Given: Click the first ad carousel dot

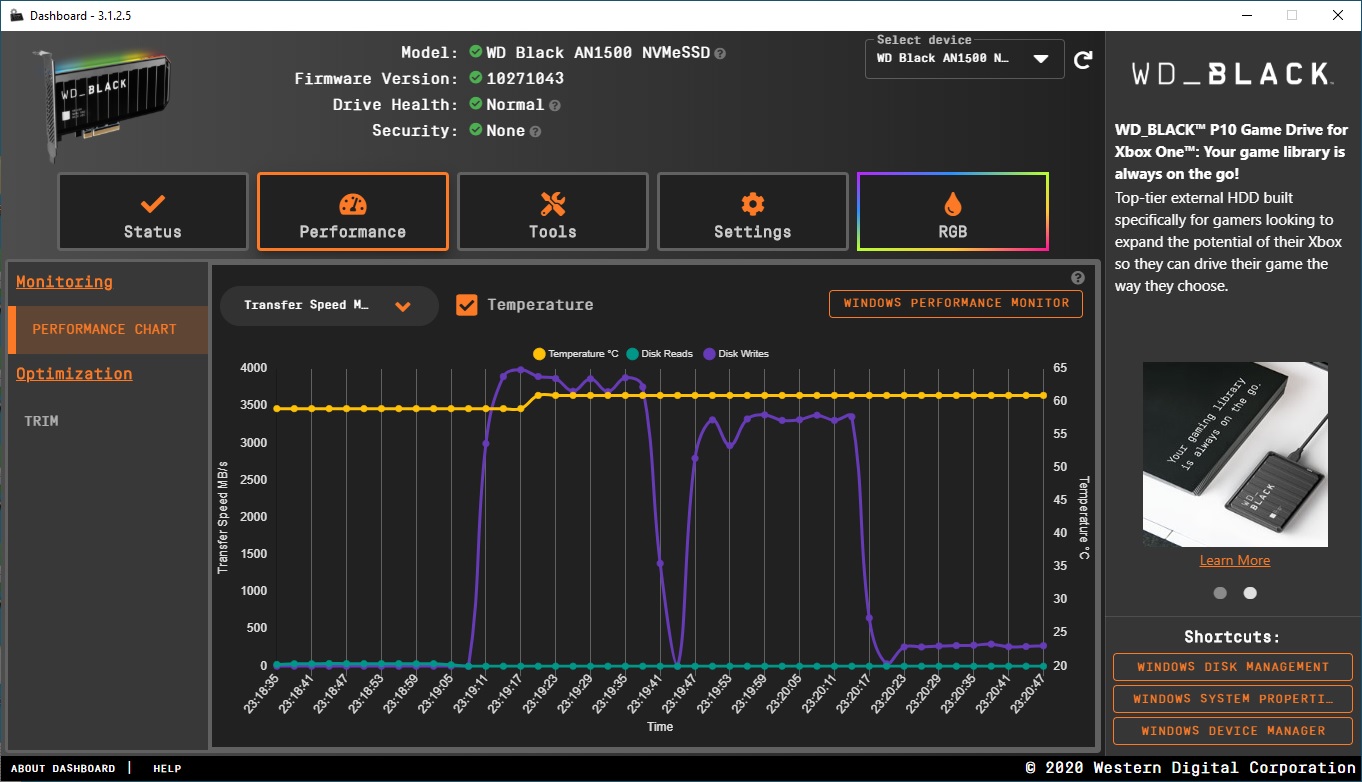Looking at the screenshot, I should click(x=1220, y=593).
